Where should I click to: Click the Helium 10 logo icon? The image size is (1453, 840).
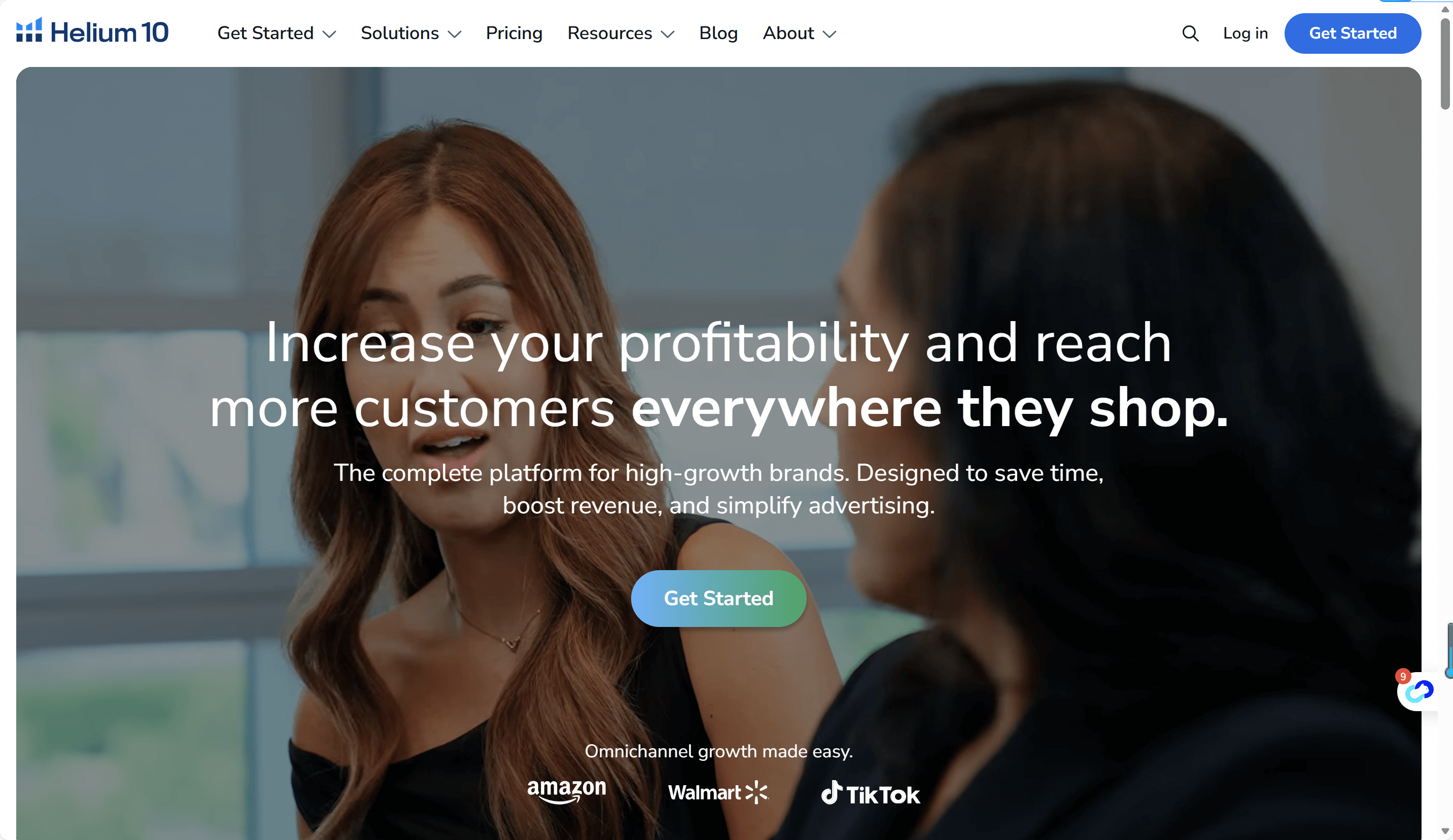[29, 30]
